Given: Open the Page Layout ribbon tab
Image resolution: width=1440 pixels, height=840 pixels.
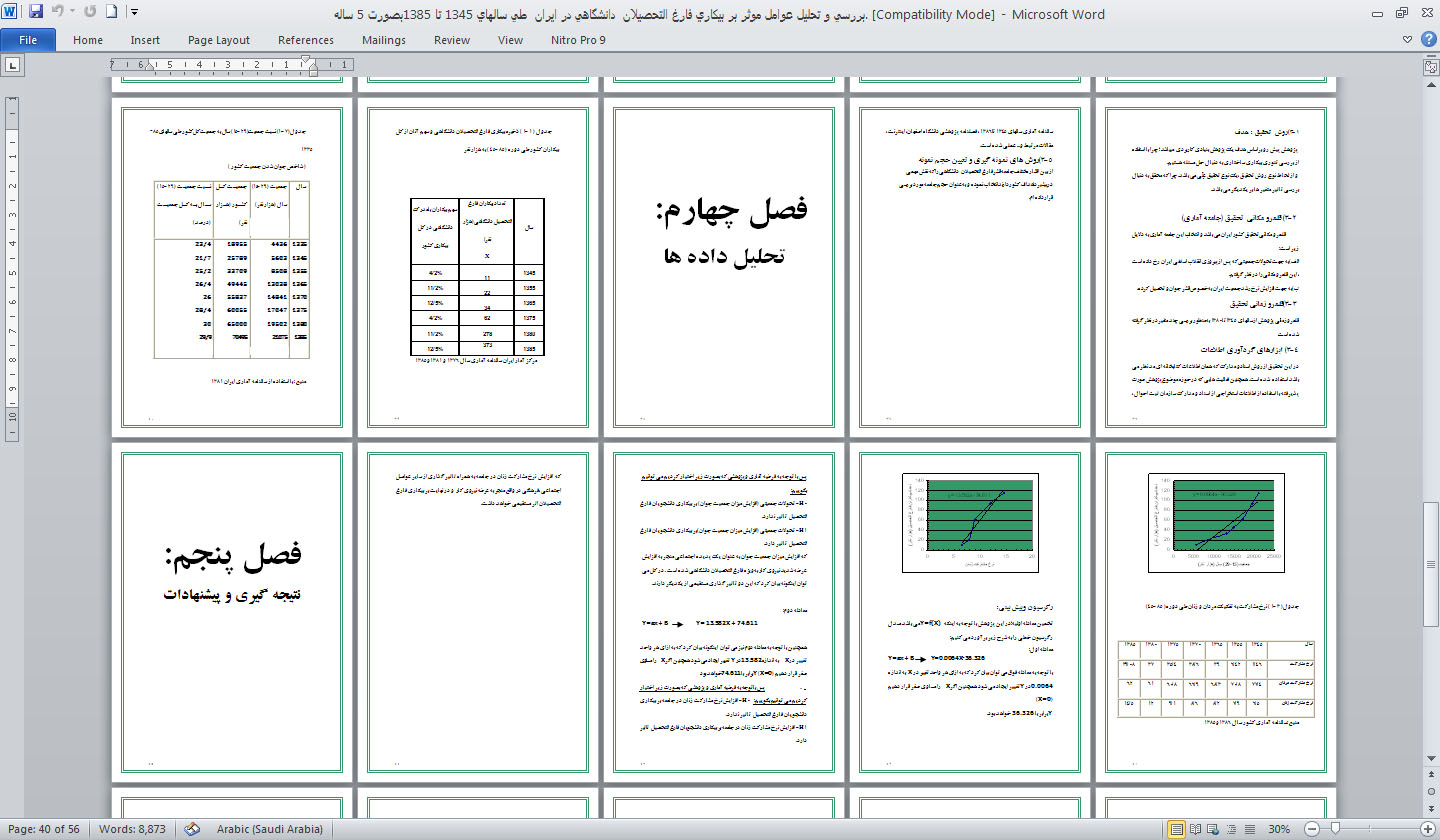Looking at the screenshot, I should [219, 40].
